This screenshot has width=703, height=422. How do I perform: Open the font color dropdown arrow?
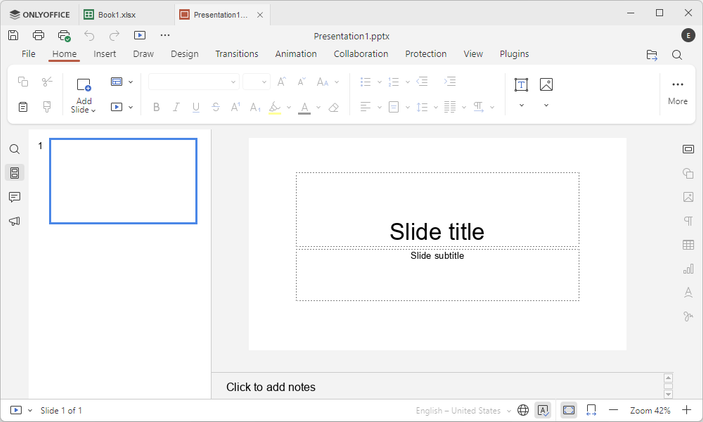(x=318, y=108)
